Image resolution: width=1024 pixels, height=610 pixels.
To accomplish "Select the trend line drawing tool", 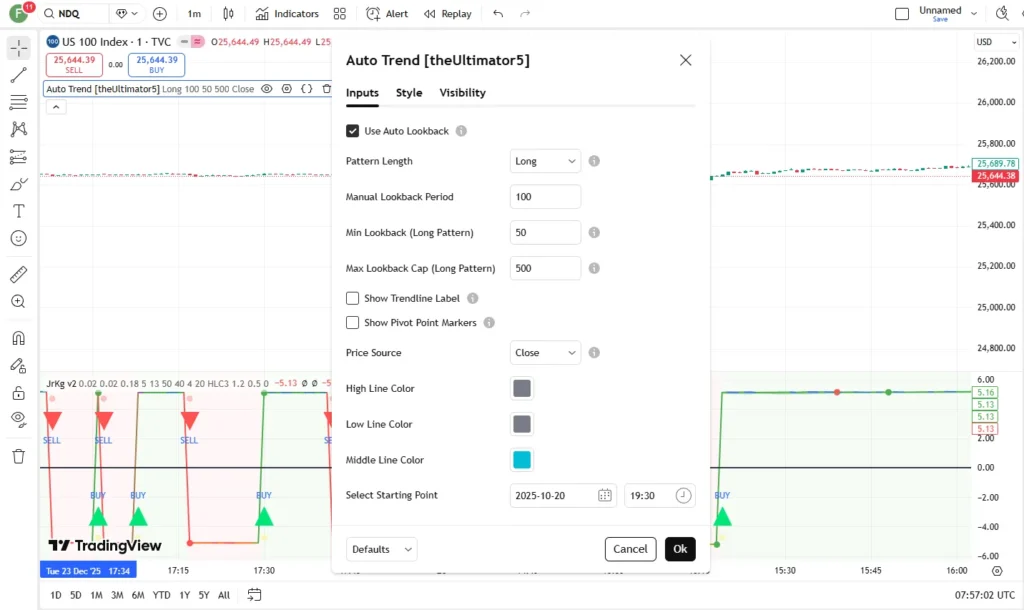I will (x=18, y=75).
